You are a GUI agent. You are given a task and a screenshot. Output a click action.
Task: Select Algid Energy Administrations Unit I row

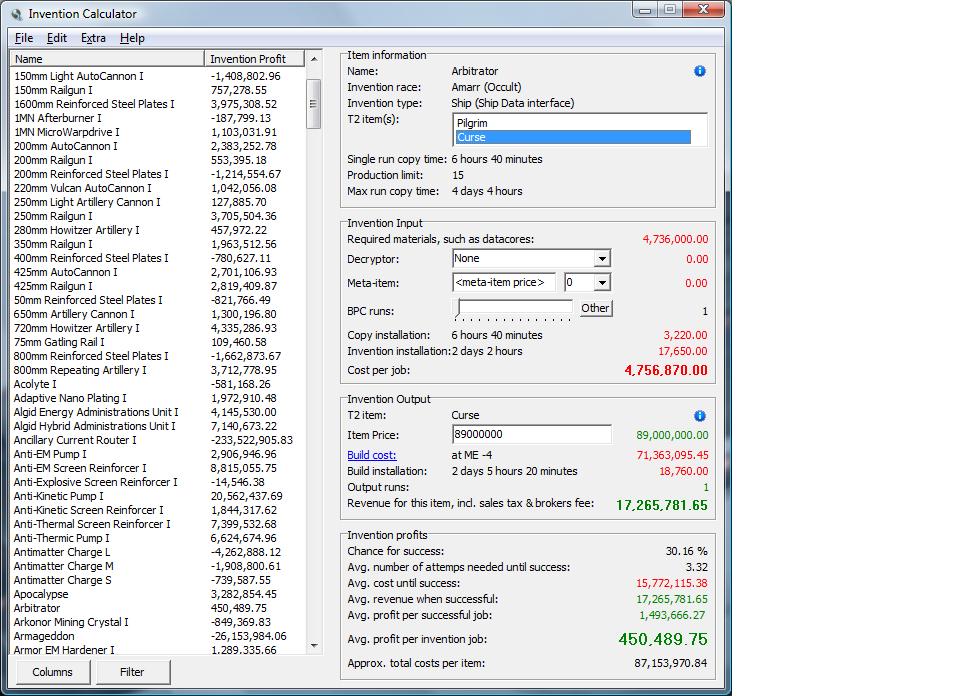[158, 413]
